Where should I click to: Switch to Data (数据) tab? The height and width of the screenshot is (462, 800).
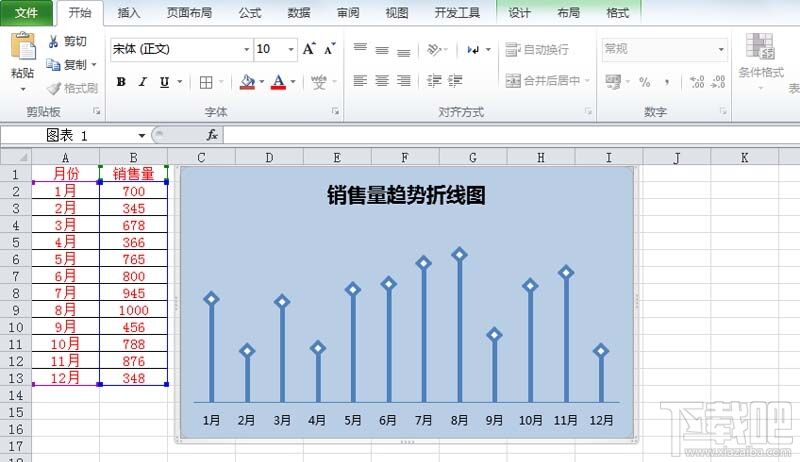[299, 13]
